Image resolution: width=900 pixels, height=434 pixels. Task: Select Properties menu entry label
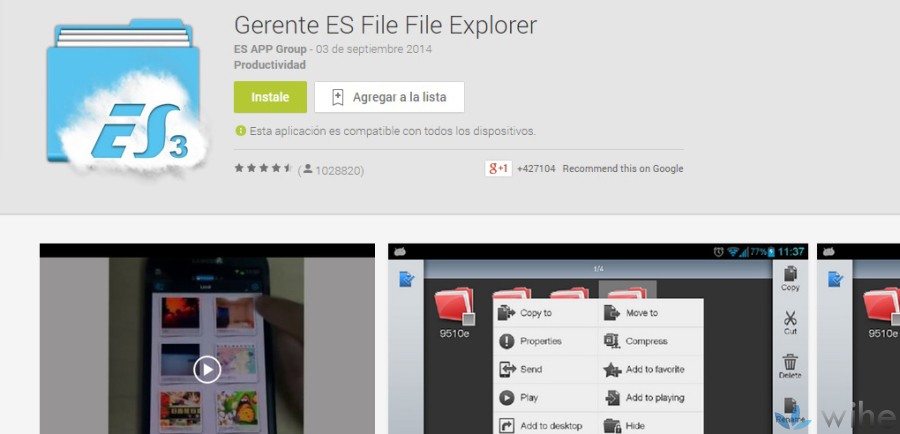[541, 341]
